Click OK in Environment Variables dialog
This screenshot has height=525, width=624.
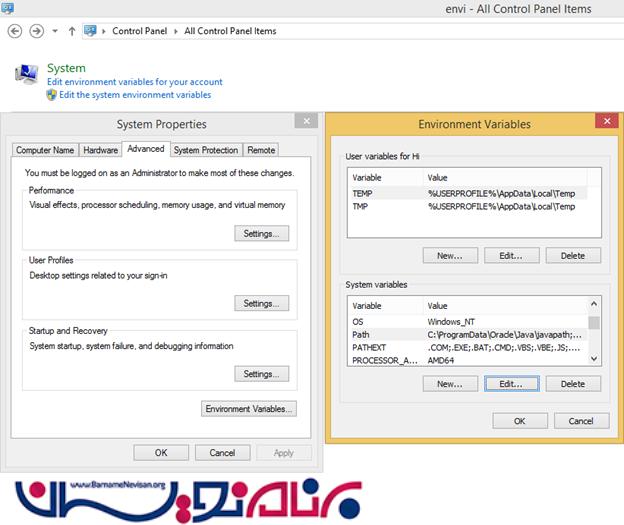(x=520, y=421)
